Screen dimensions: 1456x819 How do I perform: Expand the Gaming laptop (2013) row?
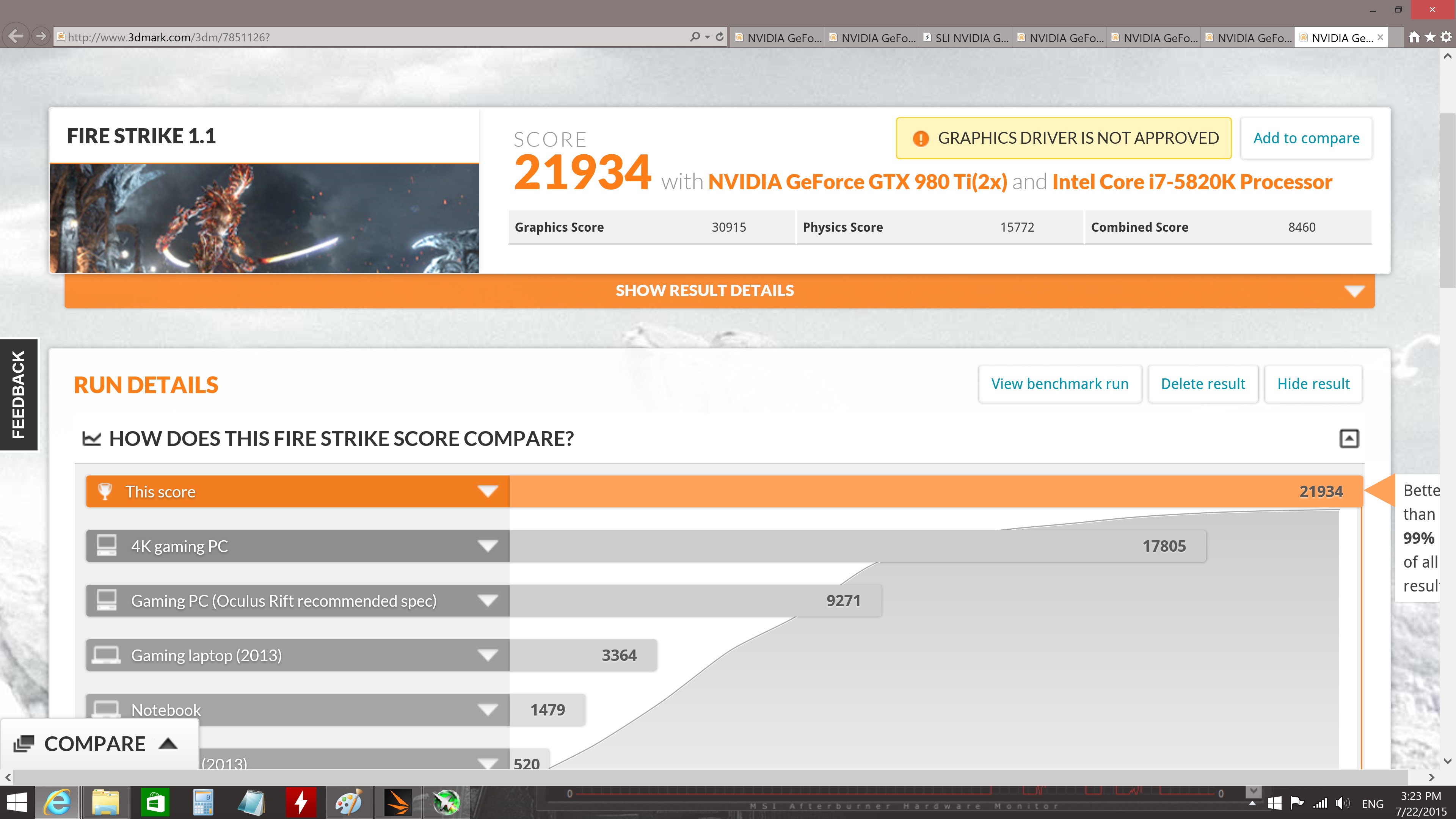(487, 655)
